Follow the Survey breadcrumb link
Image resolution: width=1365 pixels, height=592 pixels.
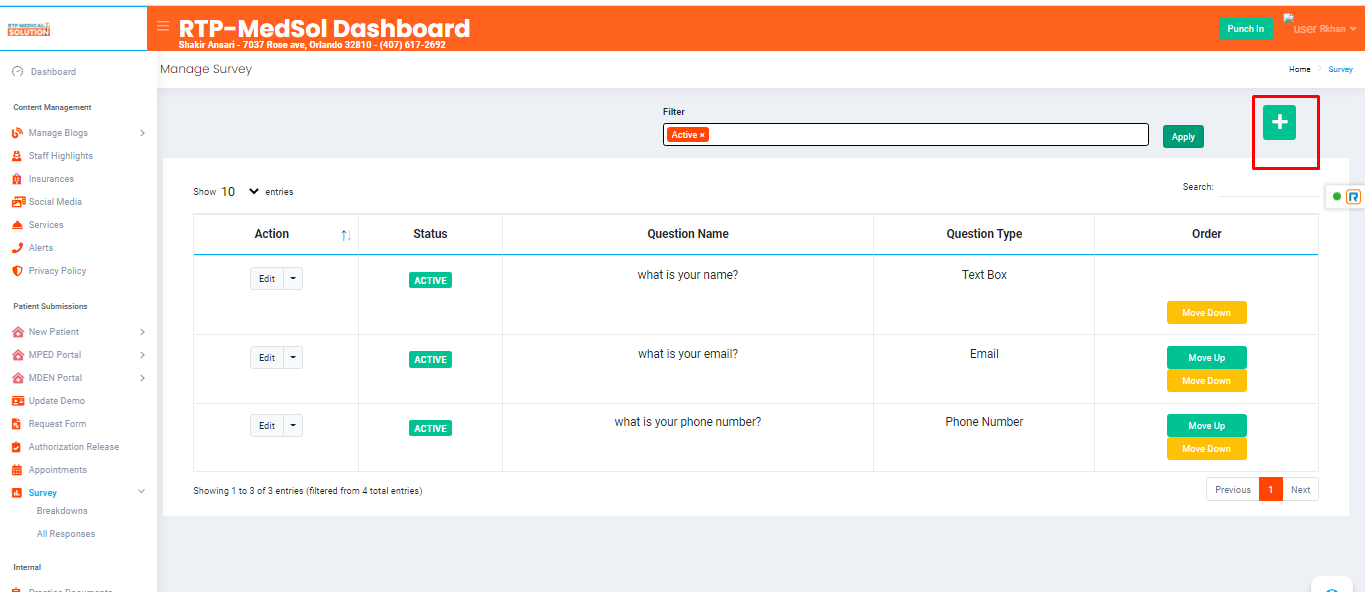point(1341,70)
